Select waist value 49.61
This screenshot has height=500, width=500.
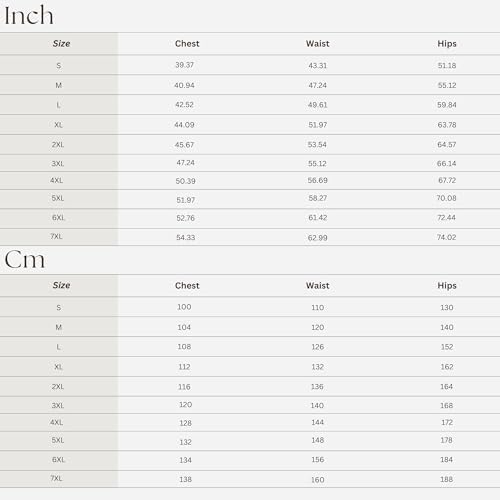pos(317,105)
